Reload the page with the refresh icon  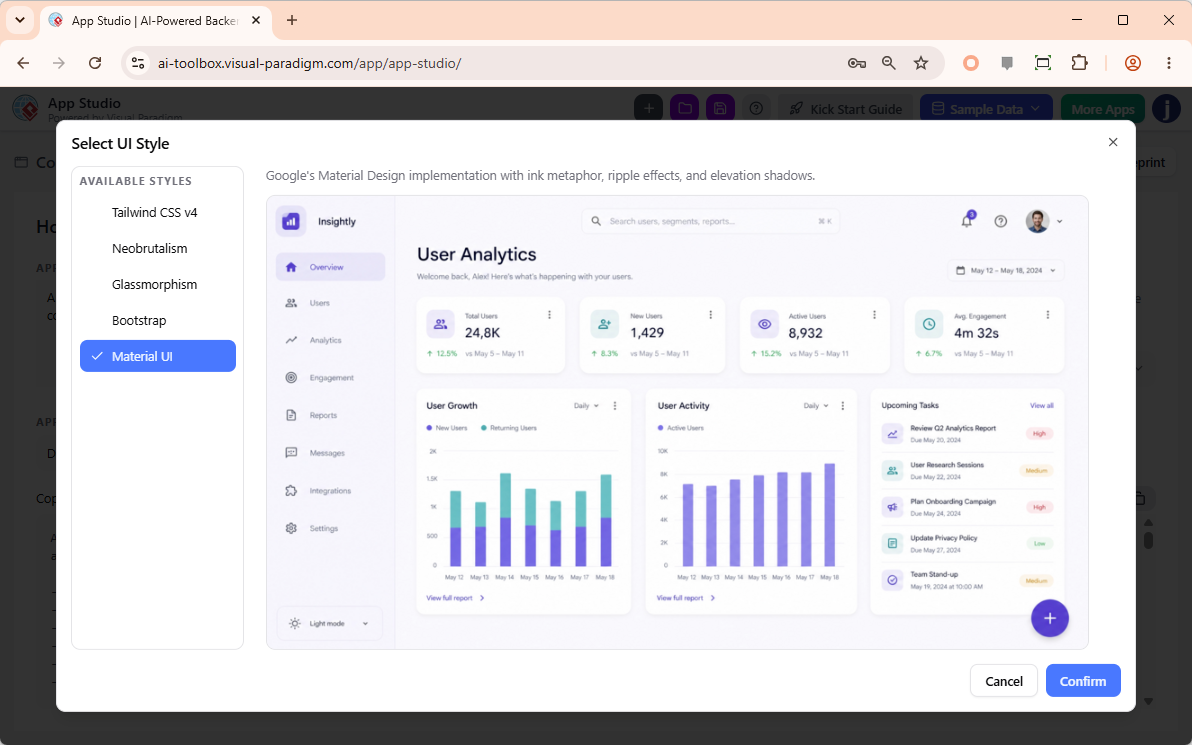(95, 63)
